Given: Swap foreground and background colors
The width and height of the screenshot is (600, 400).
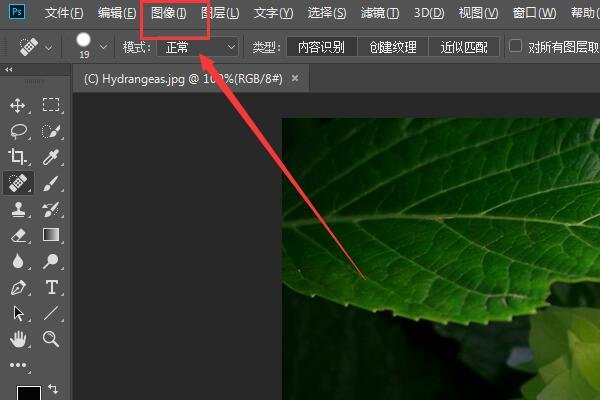Looking at the screenshot, I should click(53, 389).
